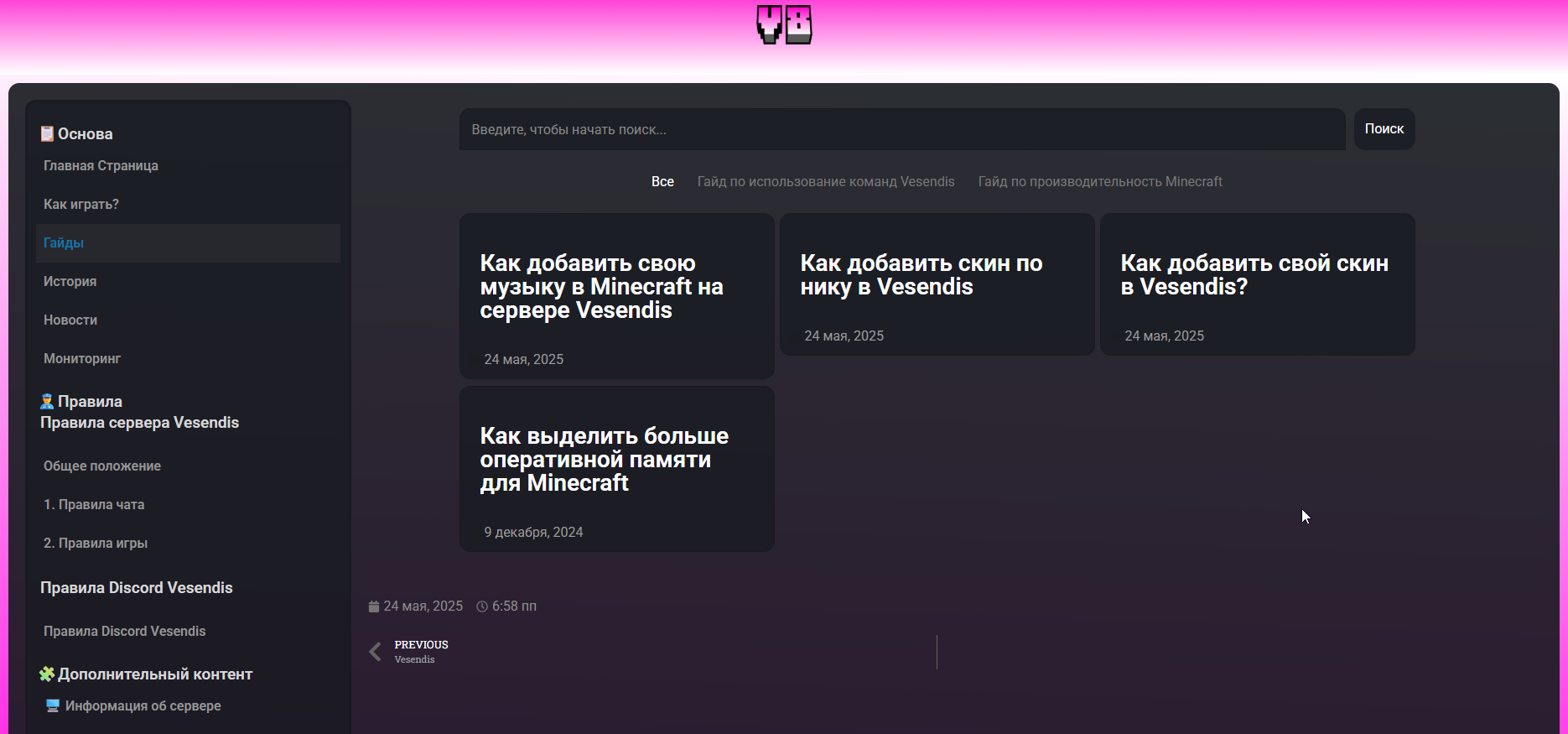Open Как играть? sidebar item
This screenshot has height=734, width=1568.
coord(81,205)
